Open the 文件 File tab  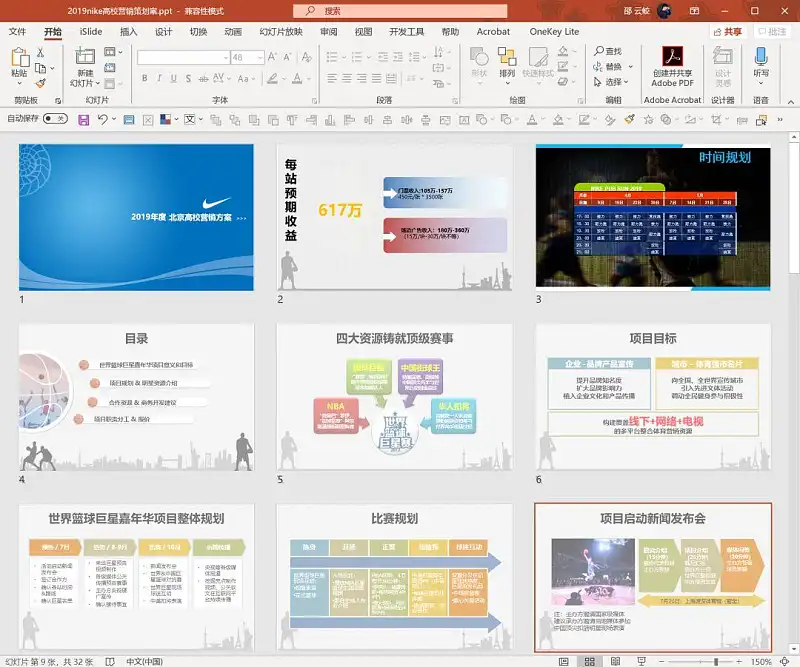(17, 32)
